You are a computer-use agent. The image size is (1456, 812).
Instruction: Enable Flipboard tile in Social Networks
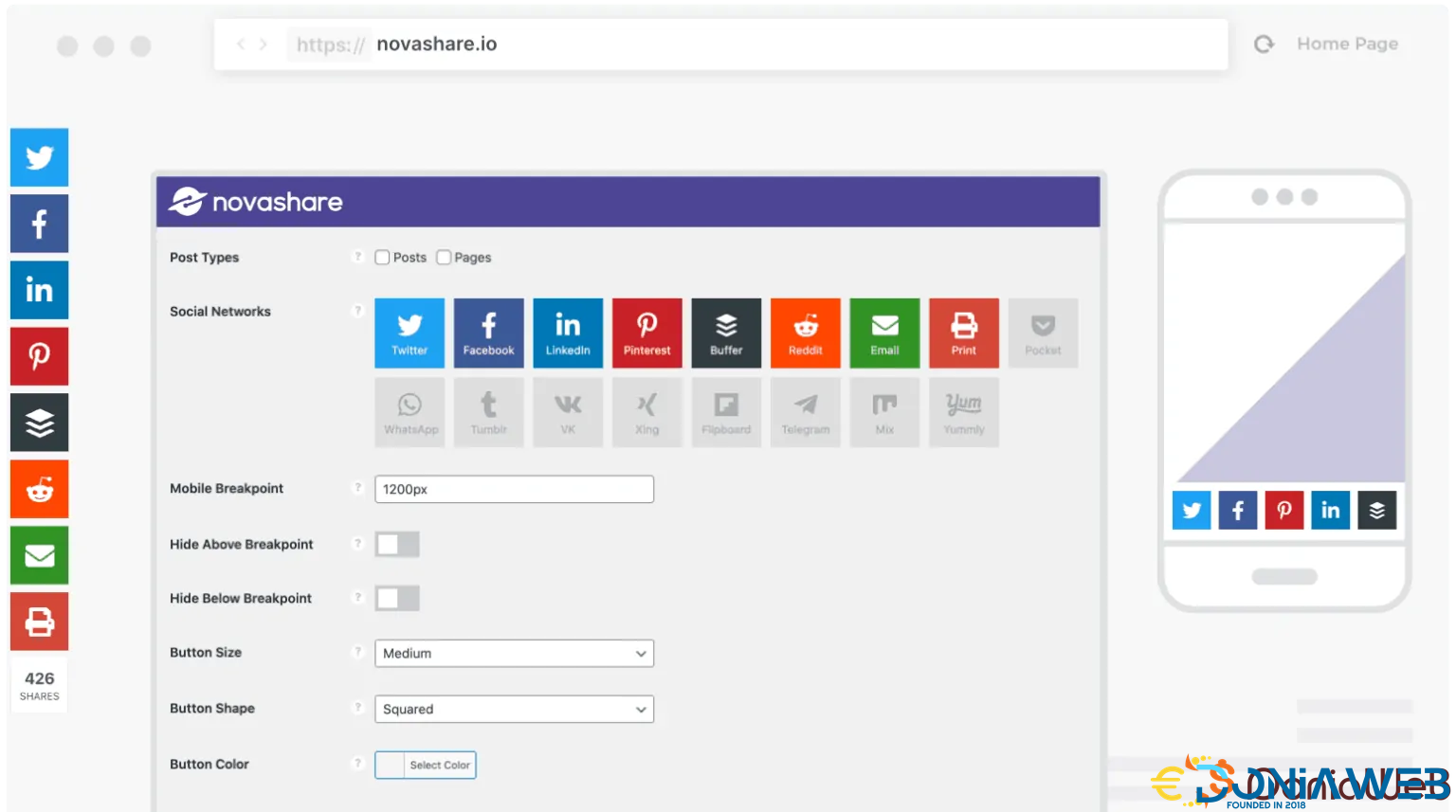(726, 412)
